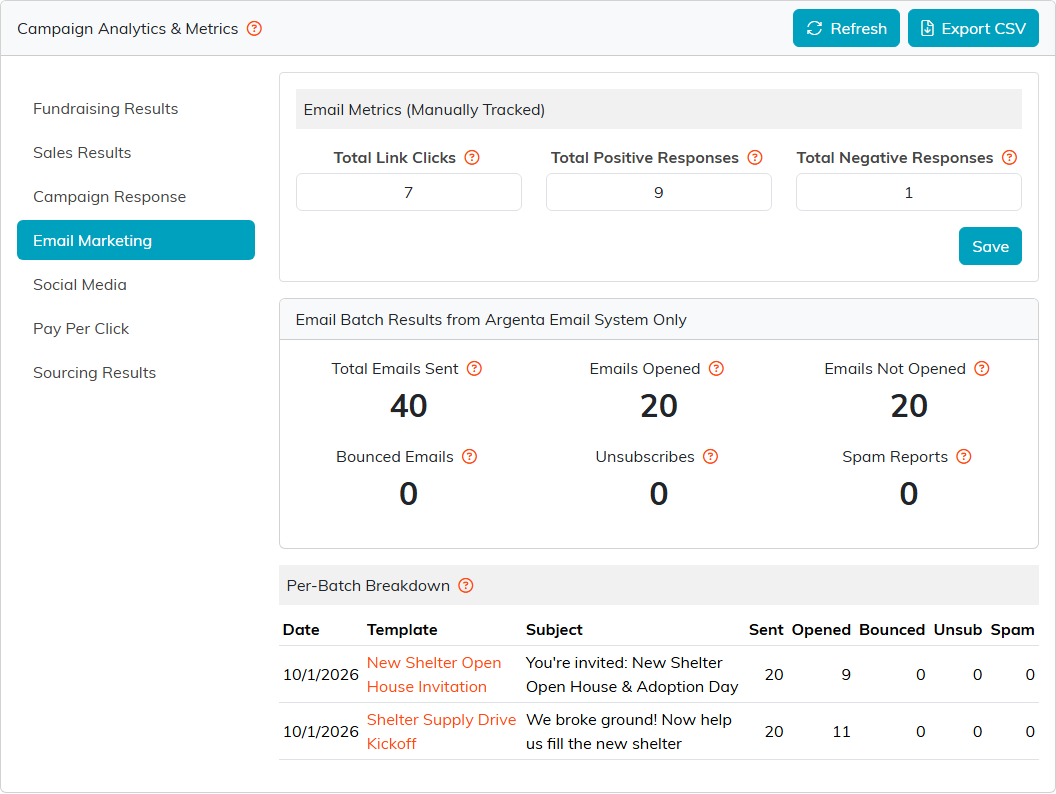
Task: View Sourcing Results section
Action: (x=135, y=372)
